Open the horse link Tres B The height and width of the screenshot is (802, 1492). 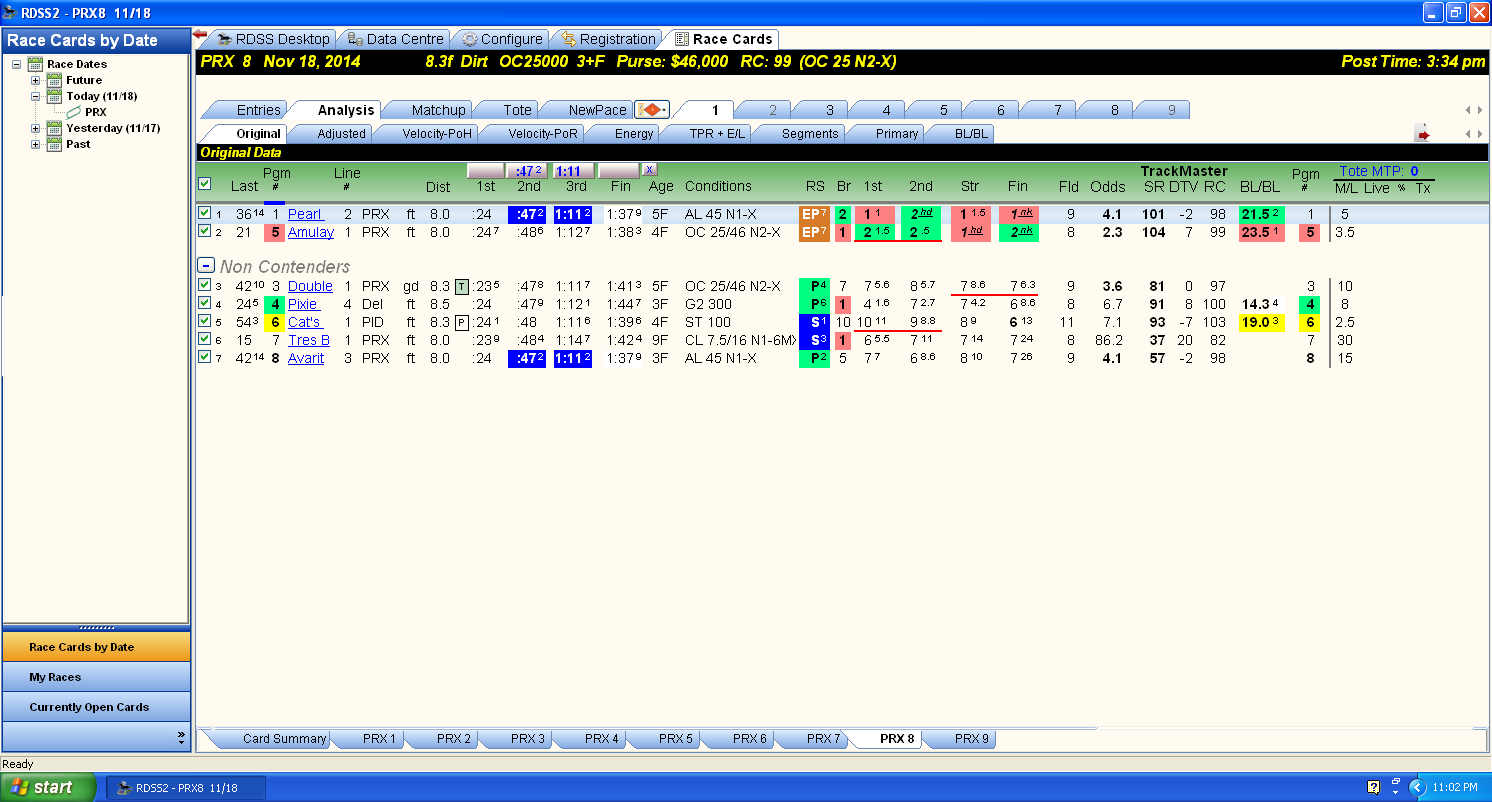click(309, 340)
